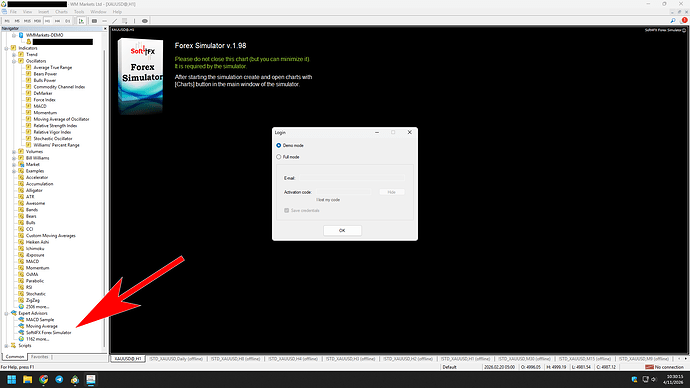Click the OK button in the Login dialog
690x388 pixels.
click(x=342, y=231)
